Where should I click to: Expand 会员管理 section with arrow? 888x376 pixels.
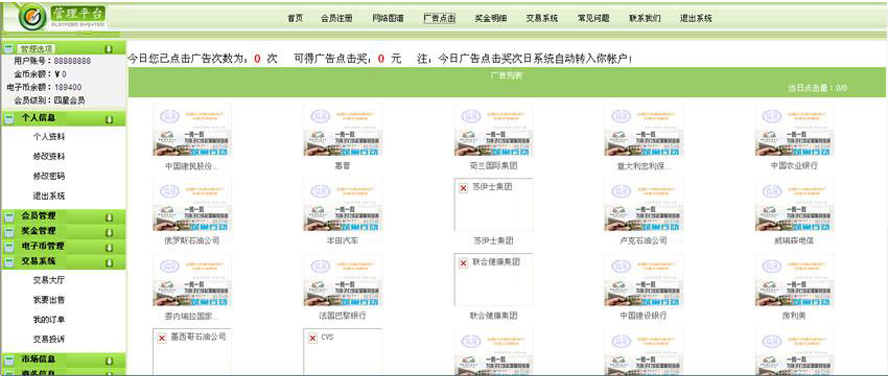[109, 217]
